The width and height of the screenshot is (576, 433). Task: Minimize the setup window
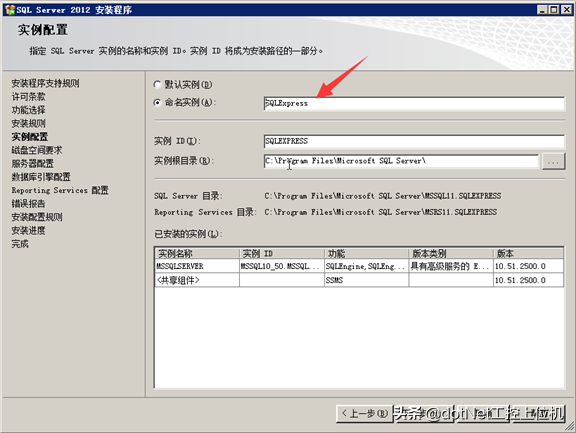click(x=542, y=10)
